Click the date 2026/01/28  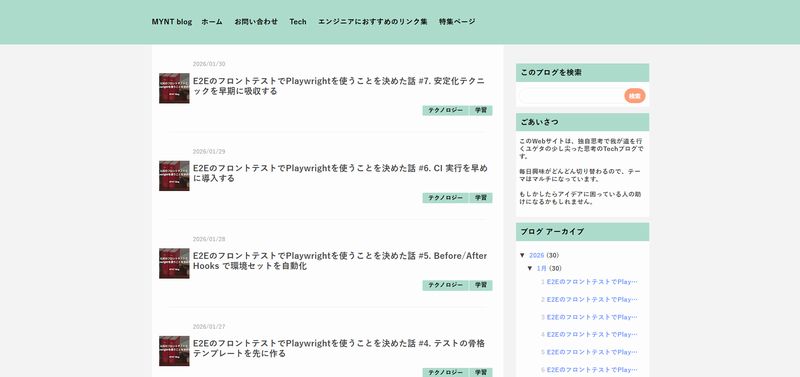click(209, 239)
